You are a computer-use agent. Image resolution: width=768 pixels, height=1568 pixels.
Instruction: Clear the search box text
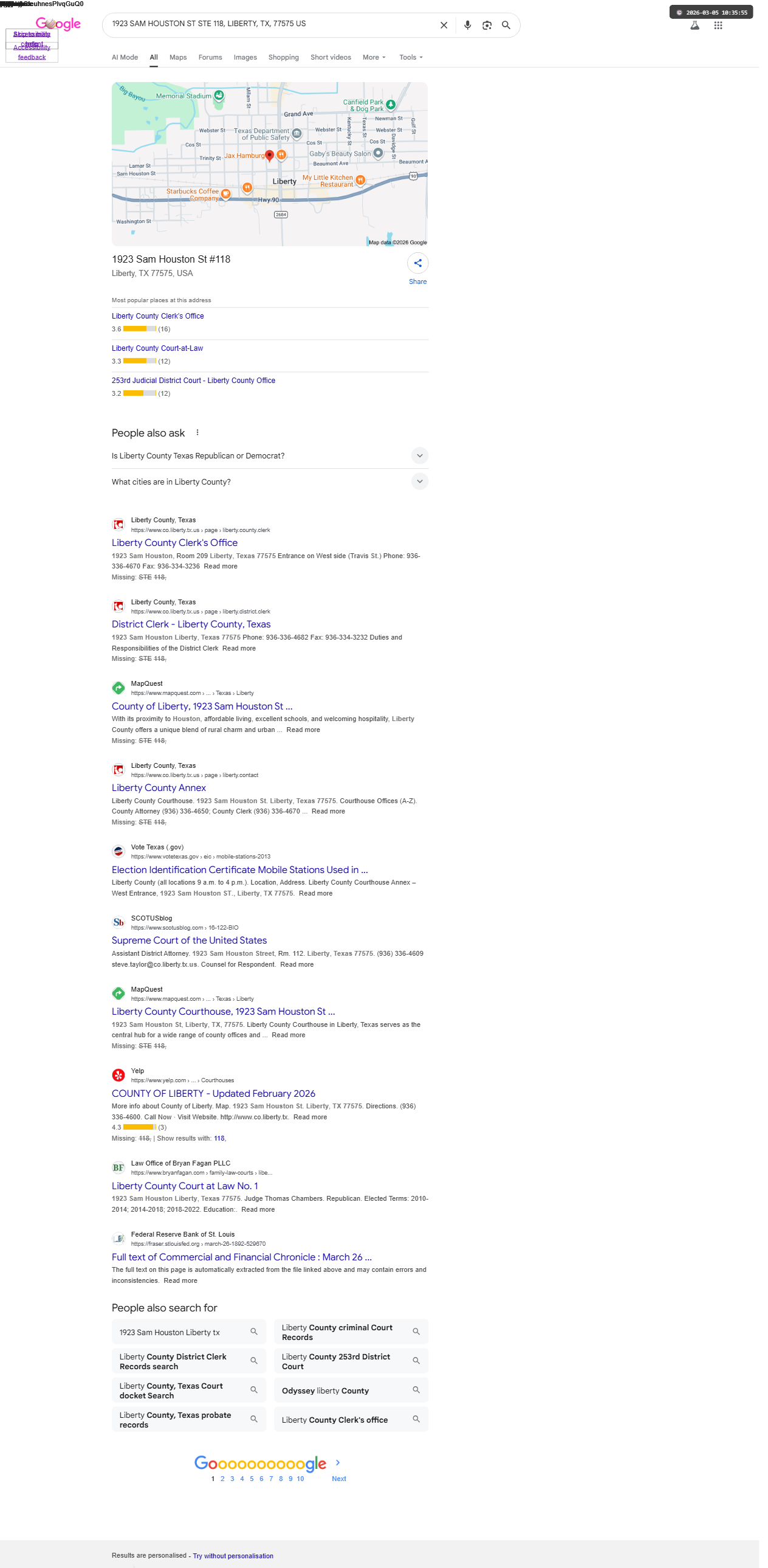pyautogui.click(x=444, y=25)
